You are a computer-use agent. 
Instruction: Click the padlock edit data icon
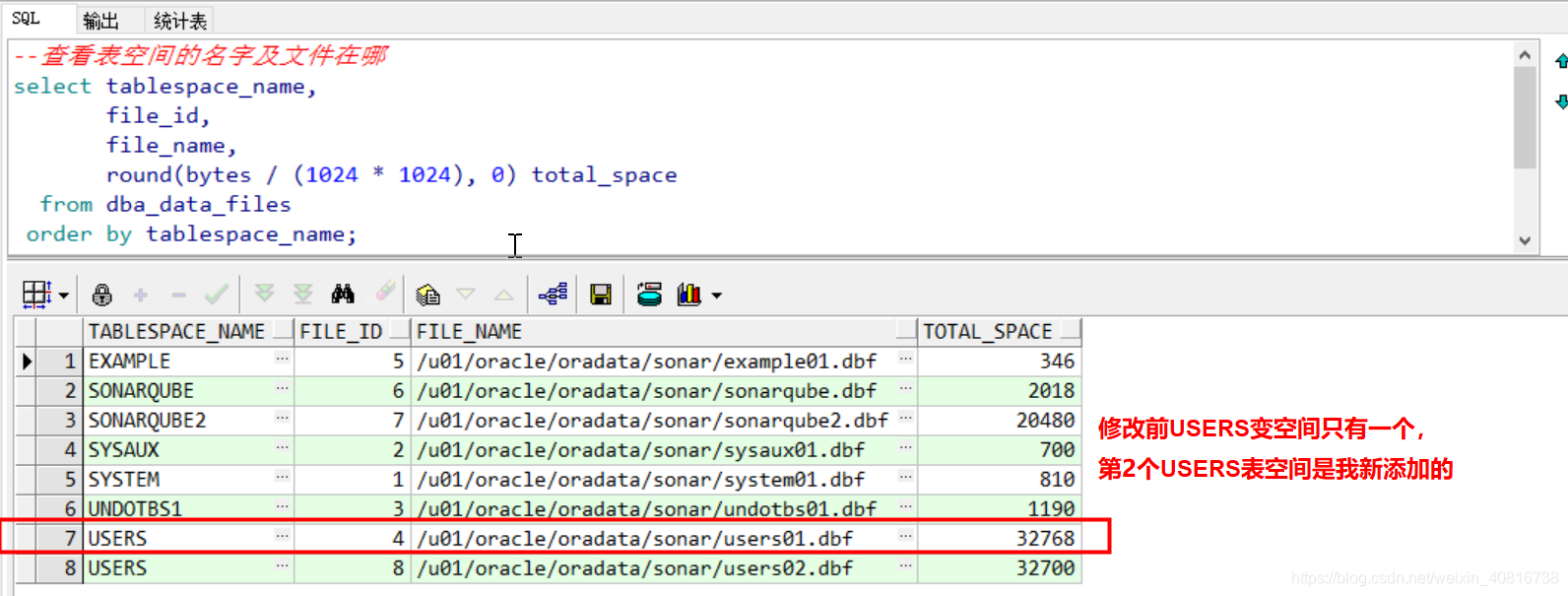(x=102, y=295)
